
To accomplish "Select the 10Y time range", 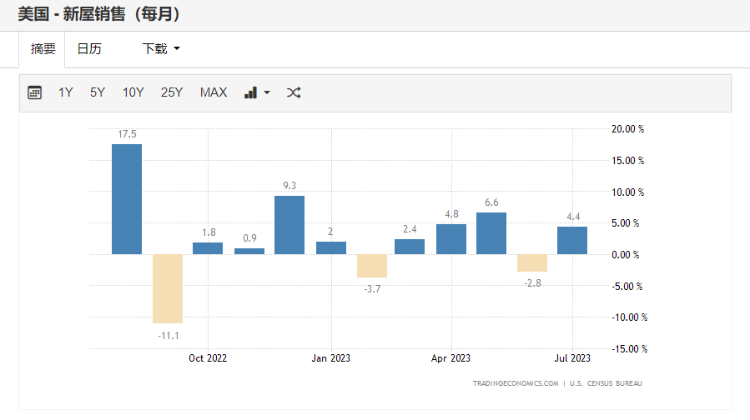I will click(133, 93).
